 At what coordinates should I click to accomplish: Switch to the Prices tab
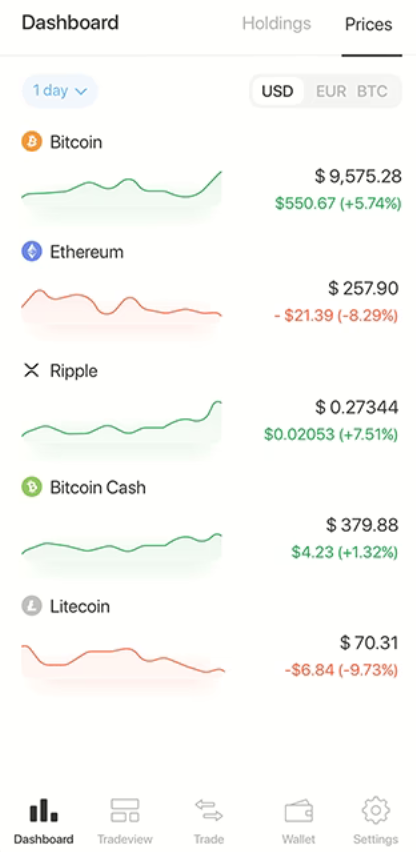[369, 24]
